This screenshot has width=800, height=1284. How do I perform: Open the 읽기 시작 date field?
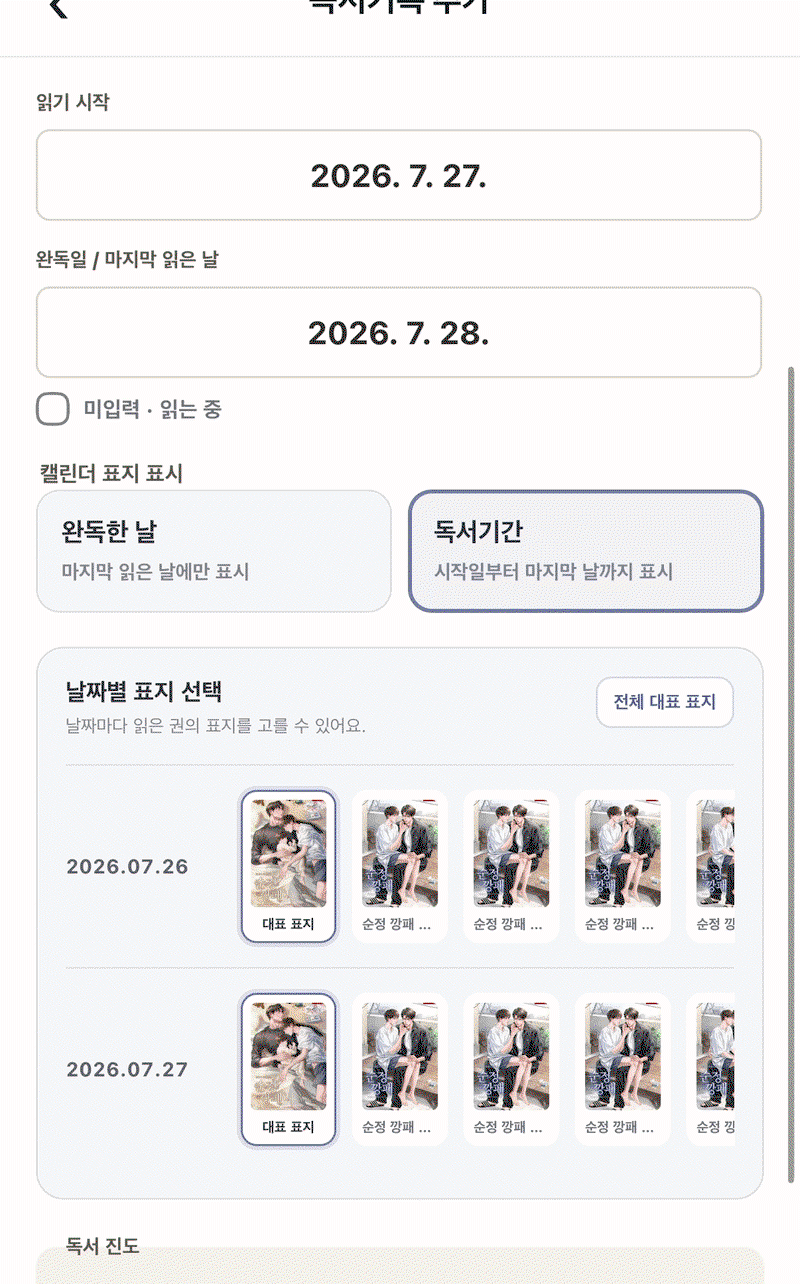(399, 175)
